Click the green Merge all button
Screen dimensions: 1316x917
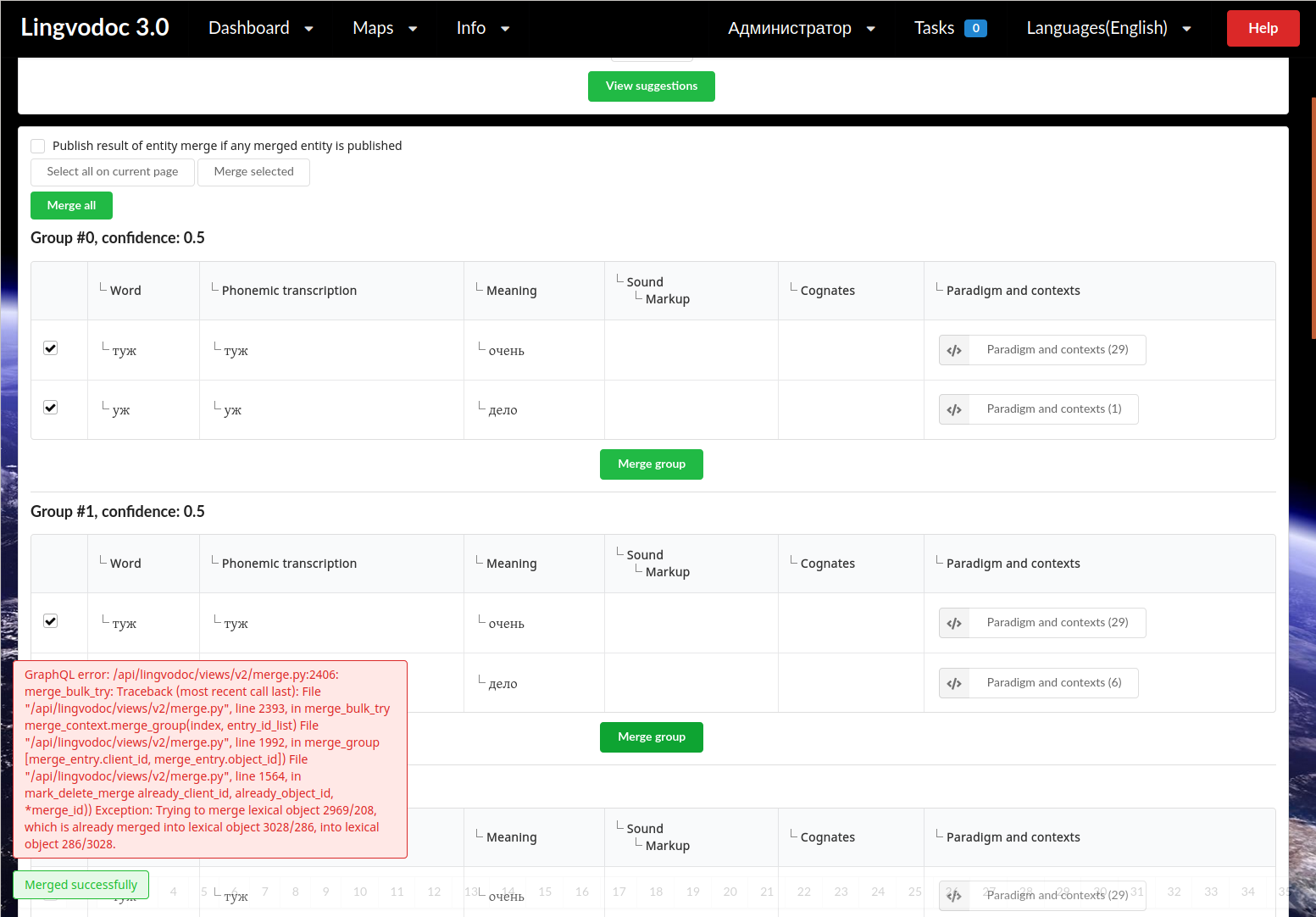pyautogui.click(x=71, y=206)
